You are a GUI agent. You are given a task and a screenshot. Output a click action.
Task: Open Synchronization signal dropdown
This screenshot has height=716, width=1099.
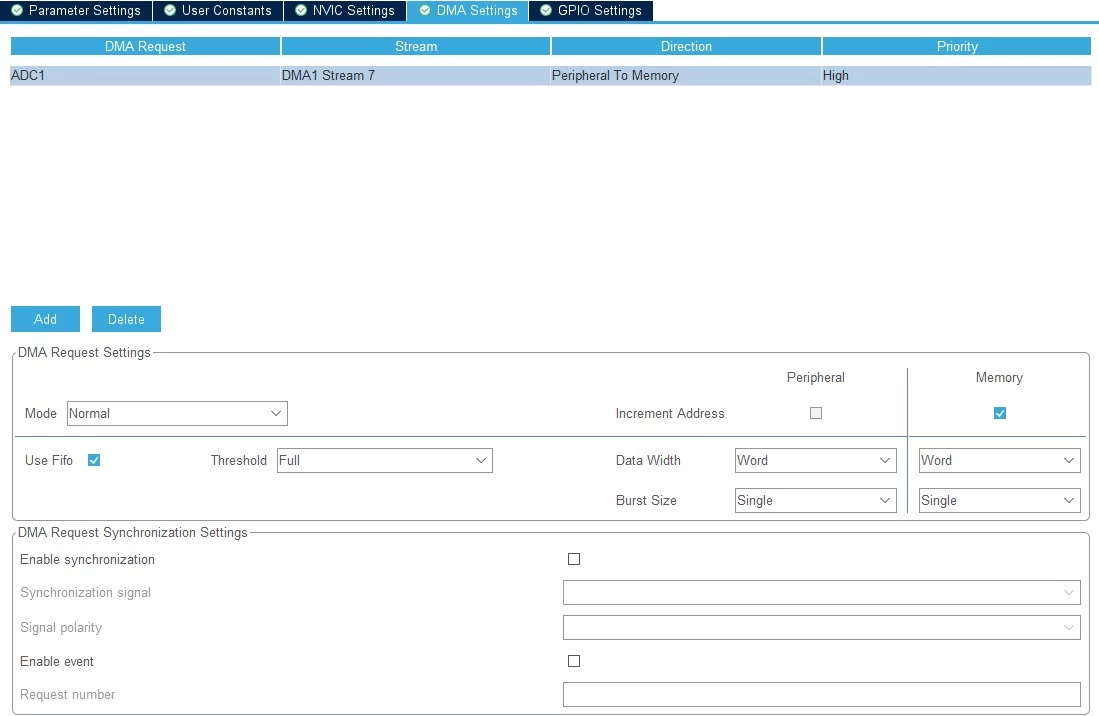point(821,593)
